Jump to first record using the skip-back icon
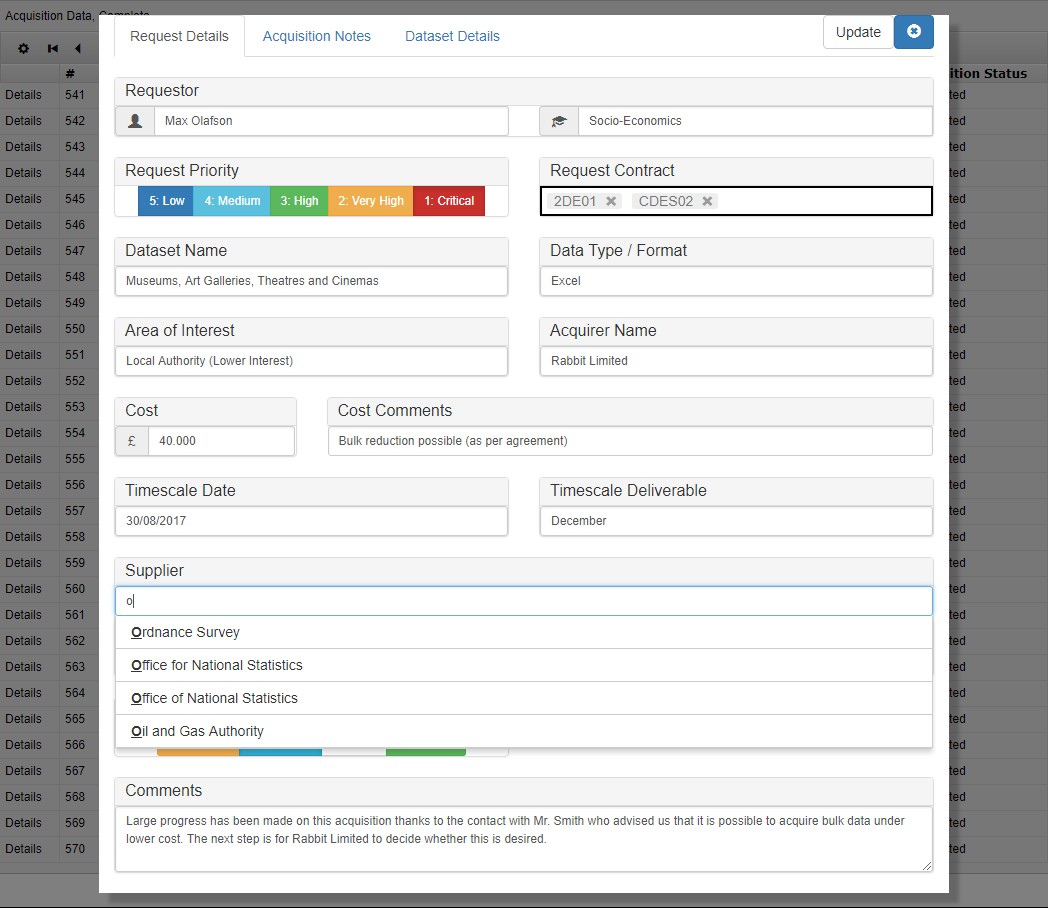1048x908 pixels. tap(52, 48)
